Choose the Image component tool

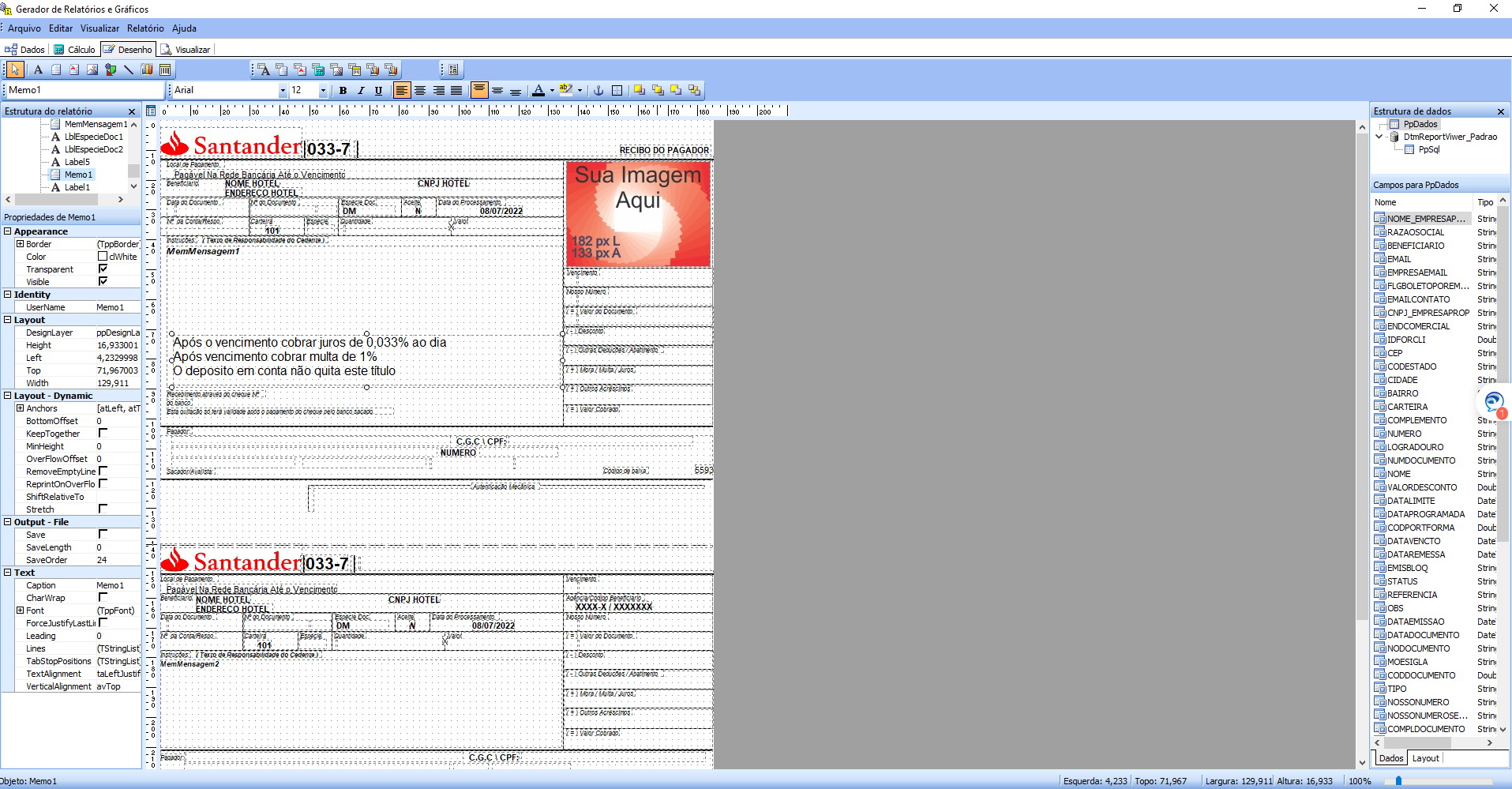point(92,70)
